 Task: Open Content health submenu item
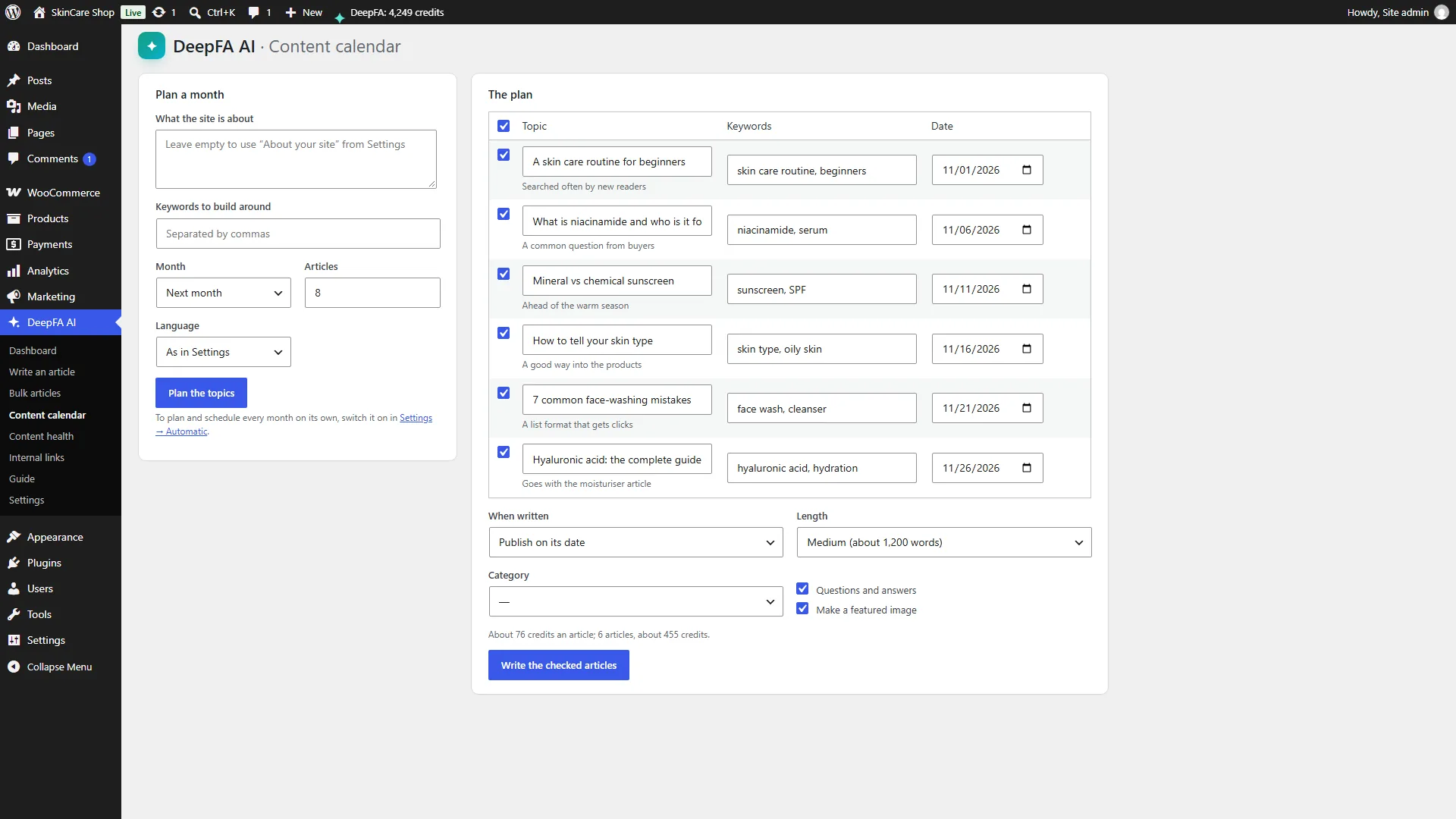tap(41, 436)
